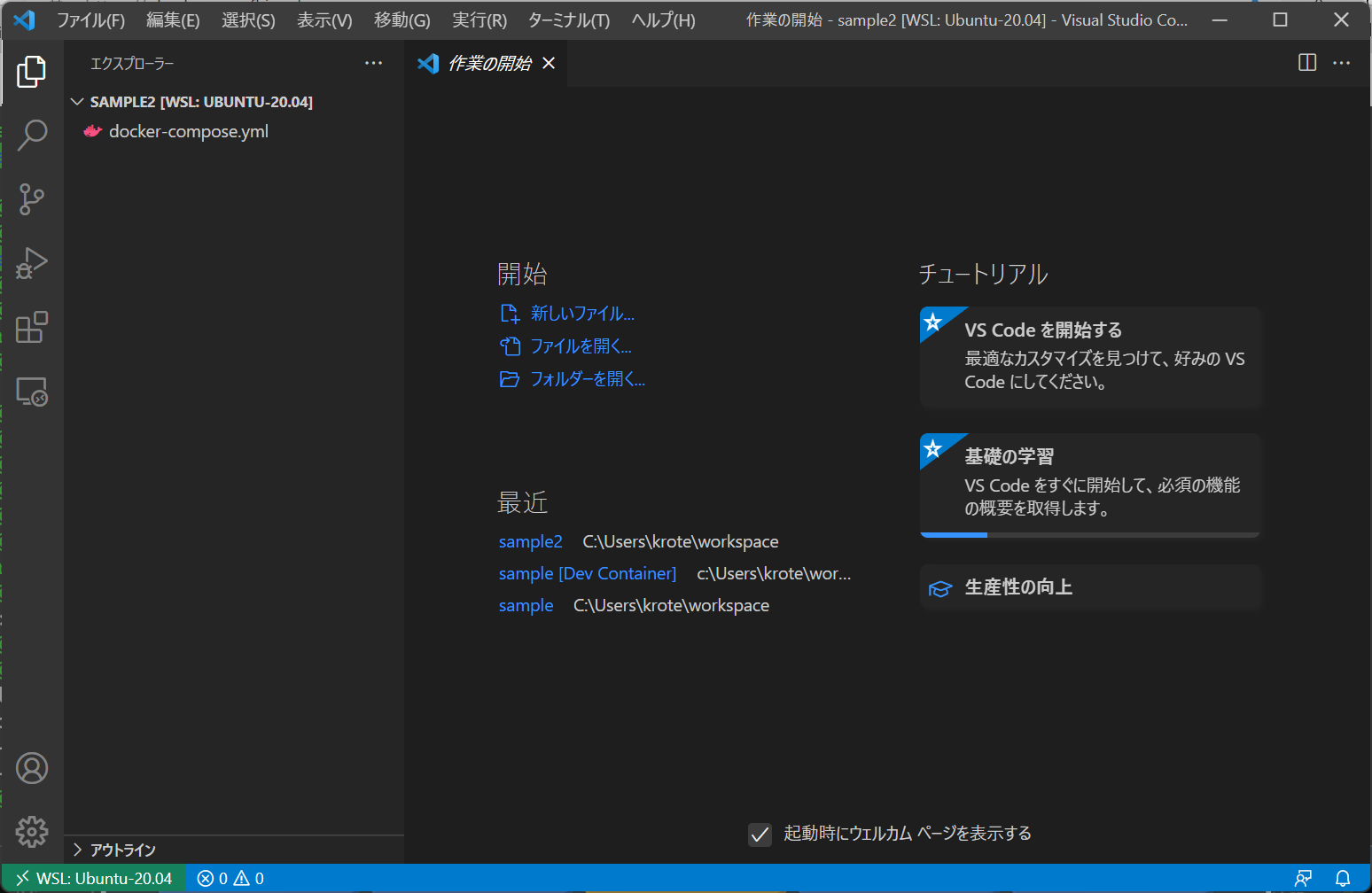Image resolution: width=1372 pixels, height=893 pixels.
Task: Maximize the VS Code window
Action: point(1280,19)
